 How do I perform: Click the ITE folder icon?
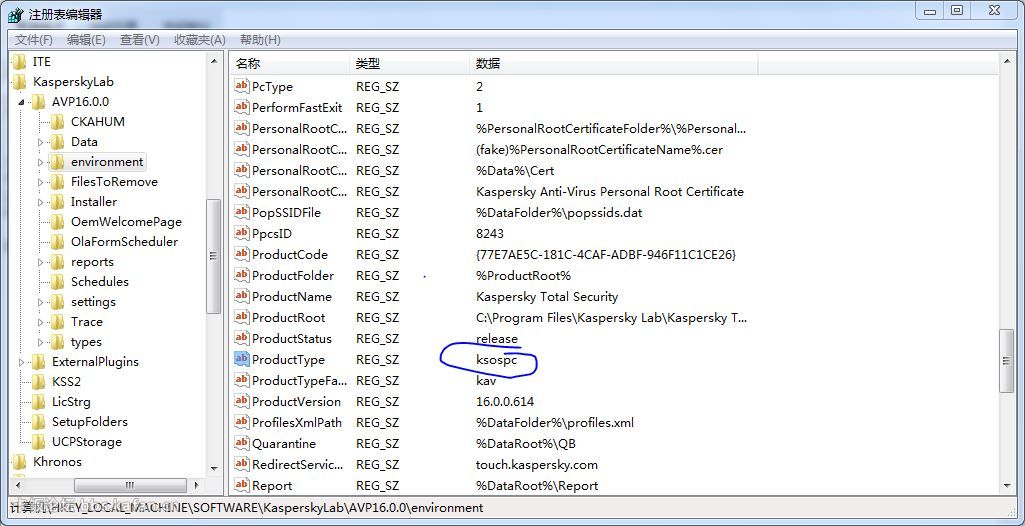20,61
